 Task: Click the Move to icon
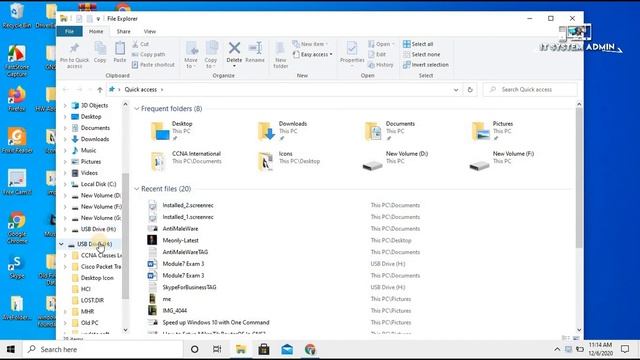click(x=191, y=48)
